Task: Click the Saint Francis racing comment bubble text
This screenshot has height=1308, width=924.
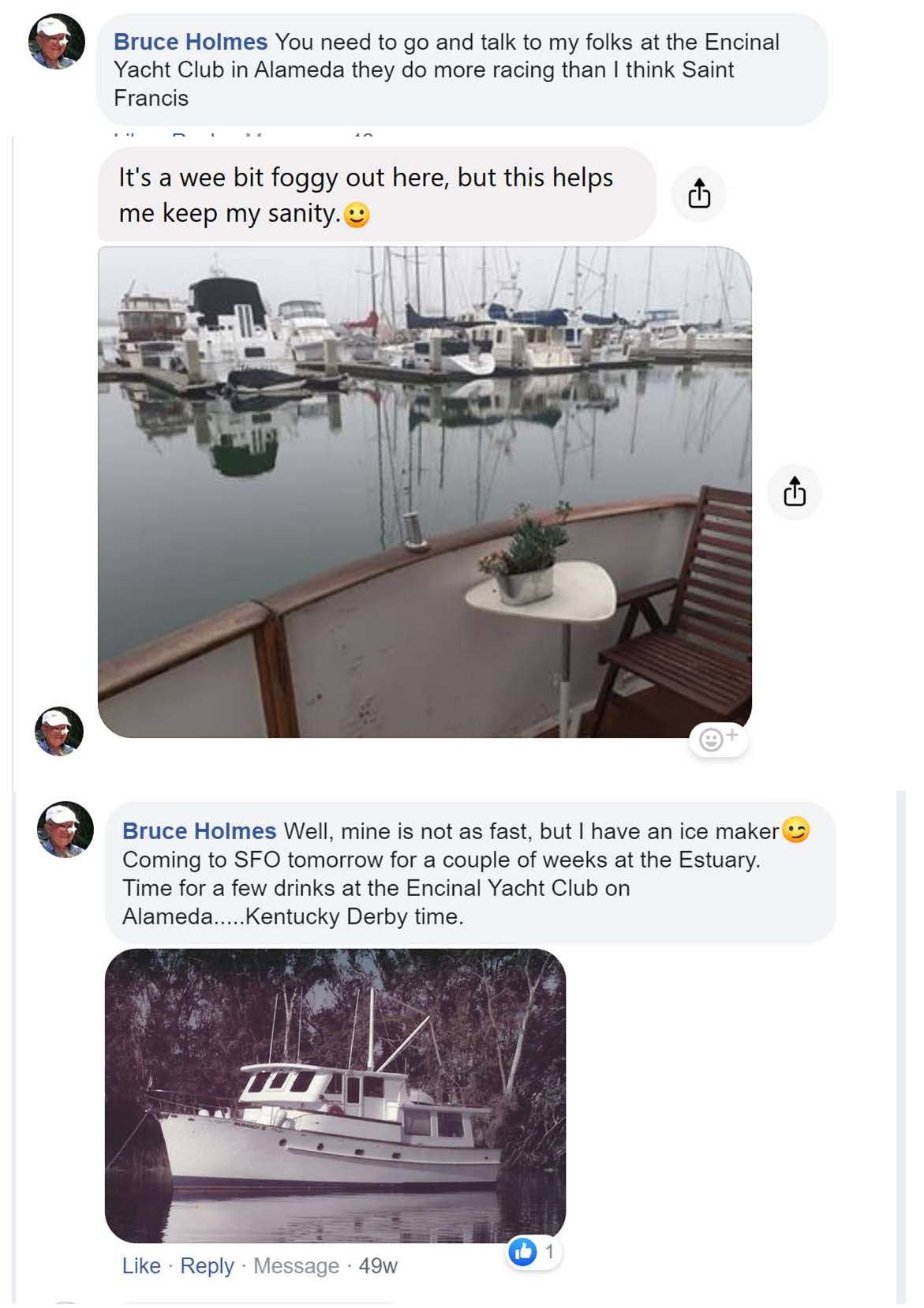Action: (x=446, y=70)
